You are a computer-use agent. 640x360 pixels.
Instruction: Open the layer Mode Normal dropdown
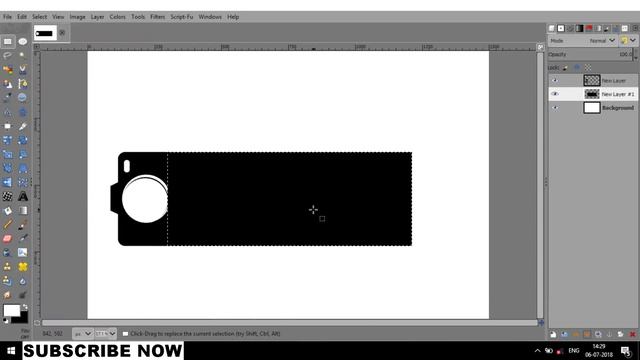click(x=582, y=40)
